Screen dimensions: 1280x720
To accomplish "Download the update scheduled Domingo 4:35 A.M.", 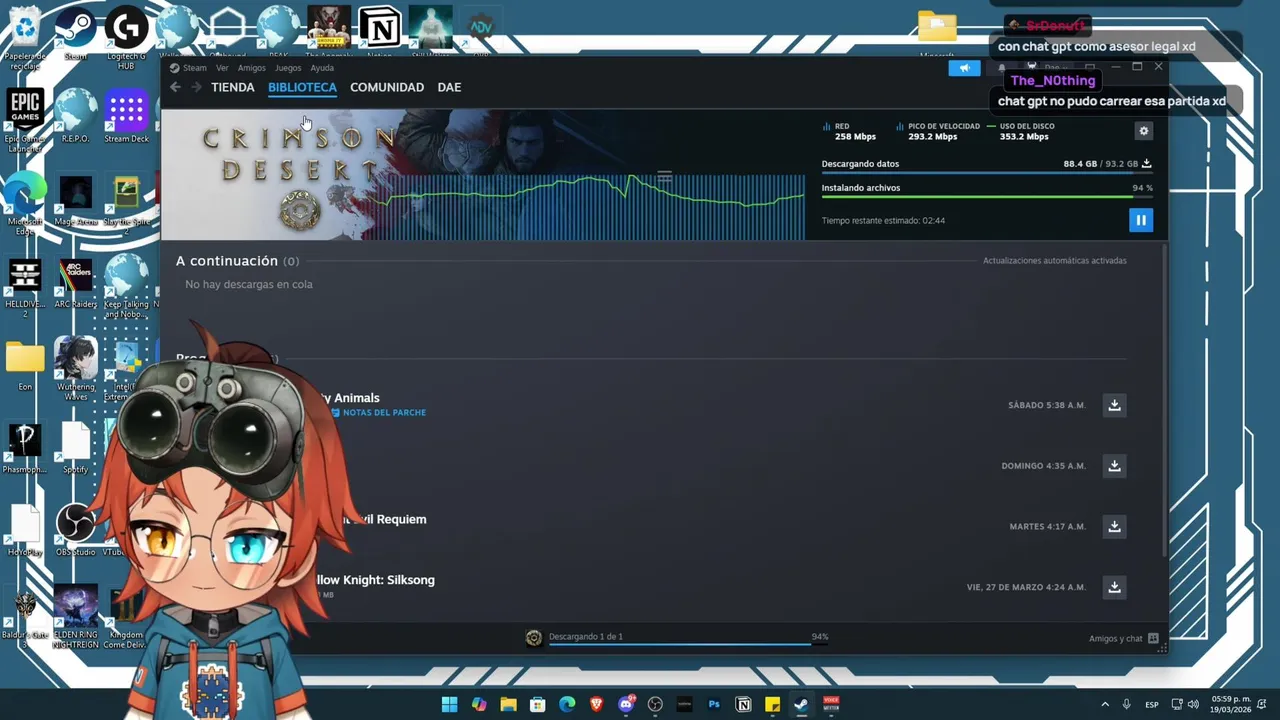I will 1114,466.
